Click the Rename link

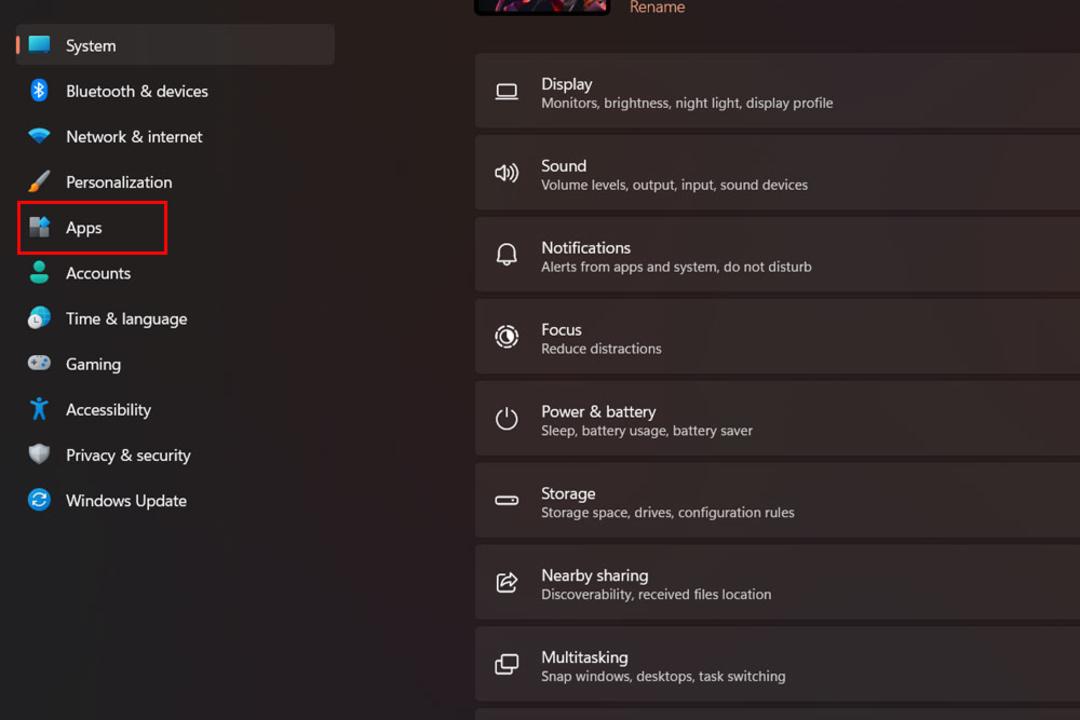pos(657,8)
